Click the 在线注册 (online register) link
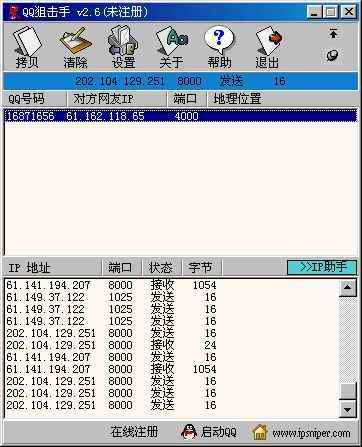 pos(134,432)
